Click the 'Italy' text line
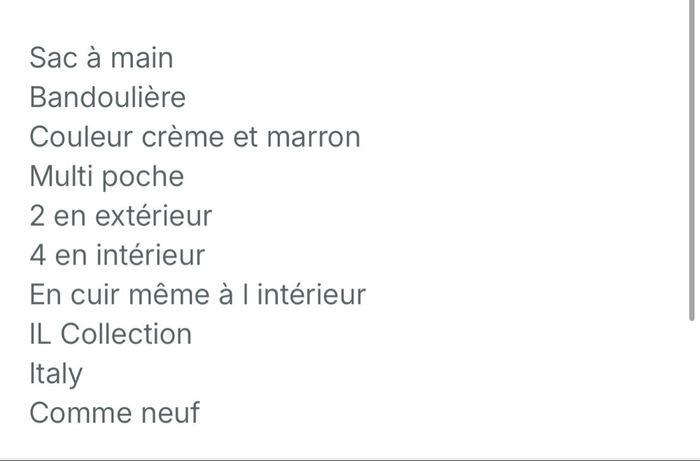The image size is (700, 461). (x=56, y=374)
